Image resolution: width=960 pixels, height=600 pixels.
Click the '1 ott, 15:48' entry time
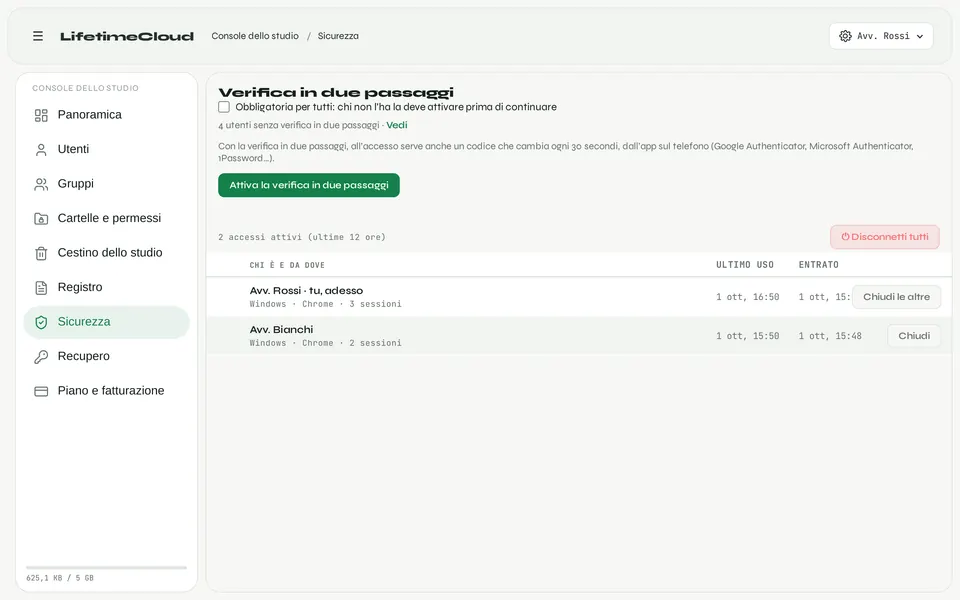pyautogui.click(x=830, y=336)
